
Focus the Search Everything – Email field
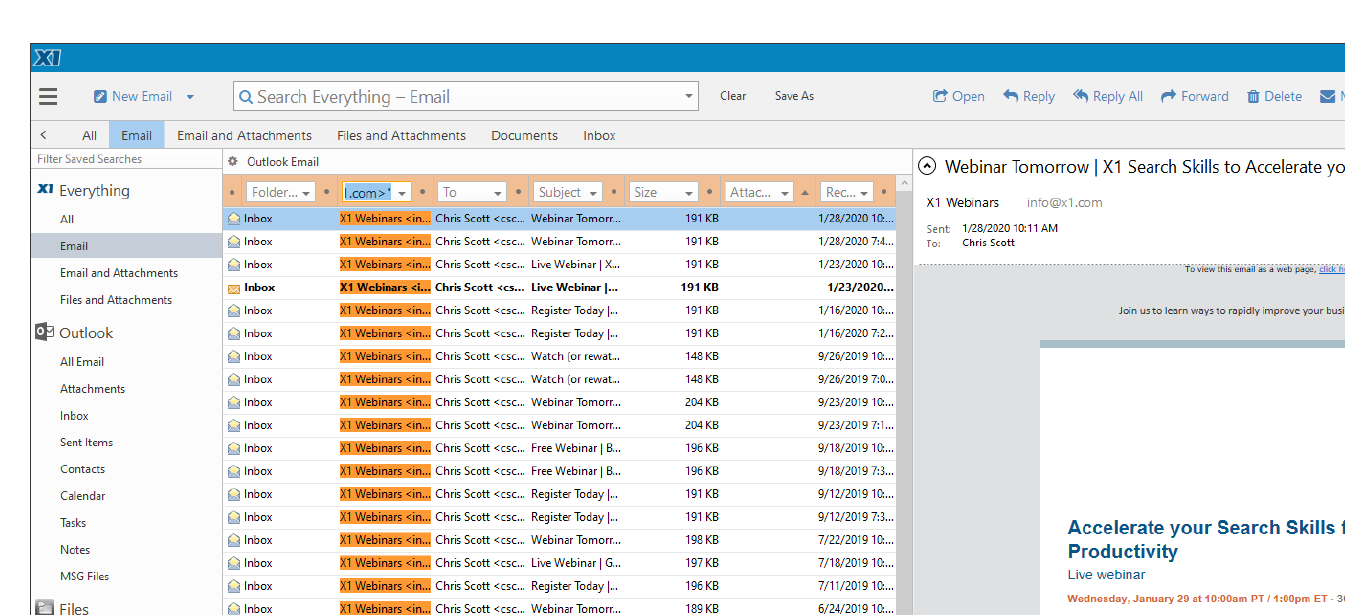pyautogui.click(x=466, y=97)
